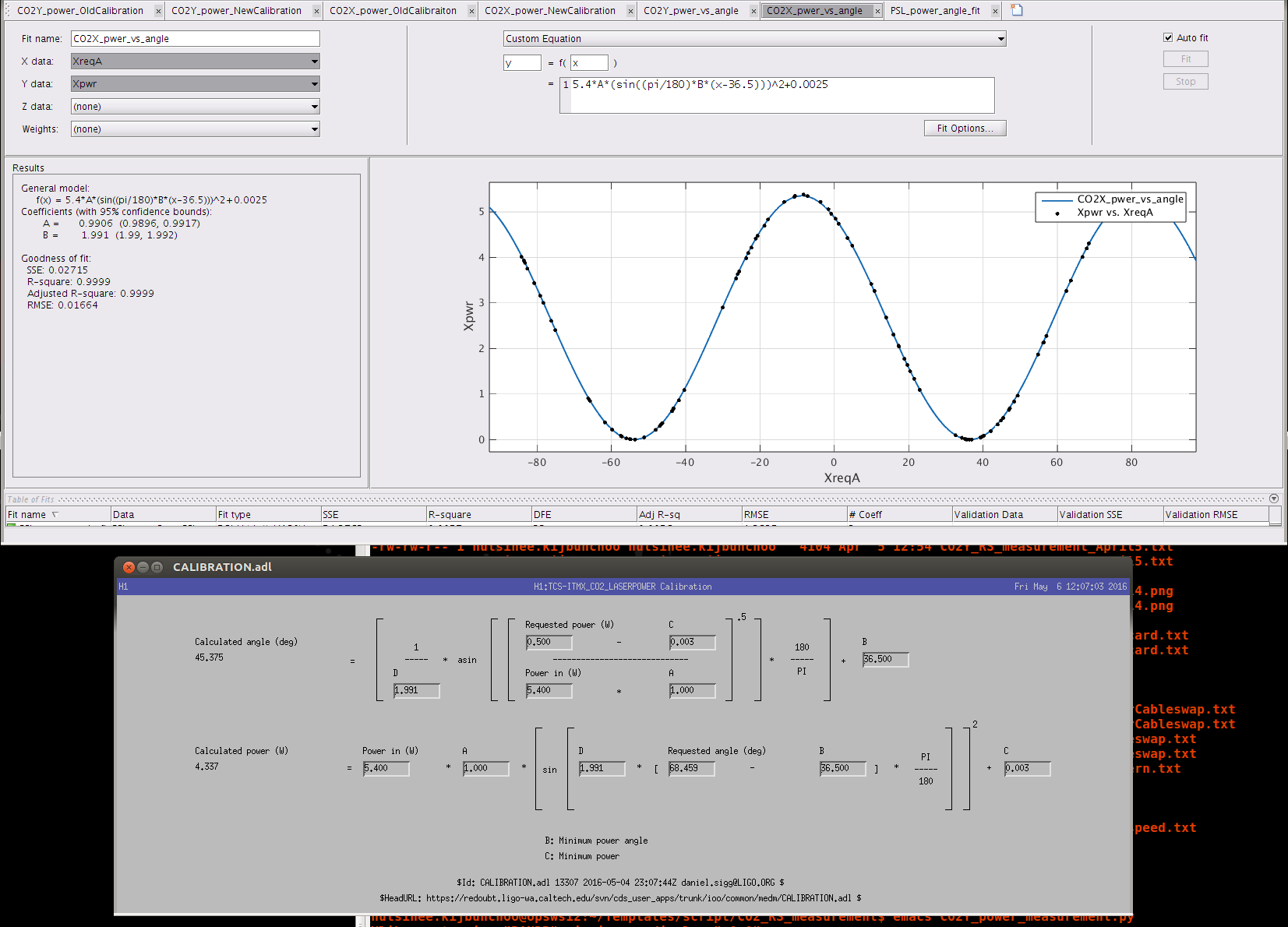1288x927 pixels.
Task: Close the PSL_power_angle_fit tab
Action: point(995,11)
